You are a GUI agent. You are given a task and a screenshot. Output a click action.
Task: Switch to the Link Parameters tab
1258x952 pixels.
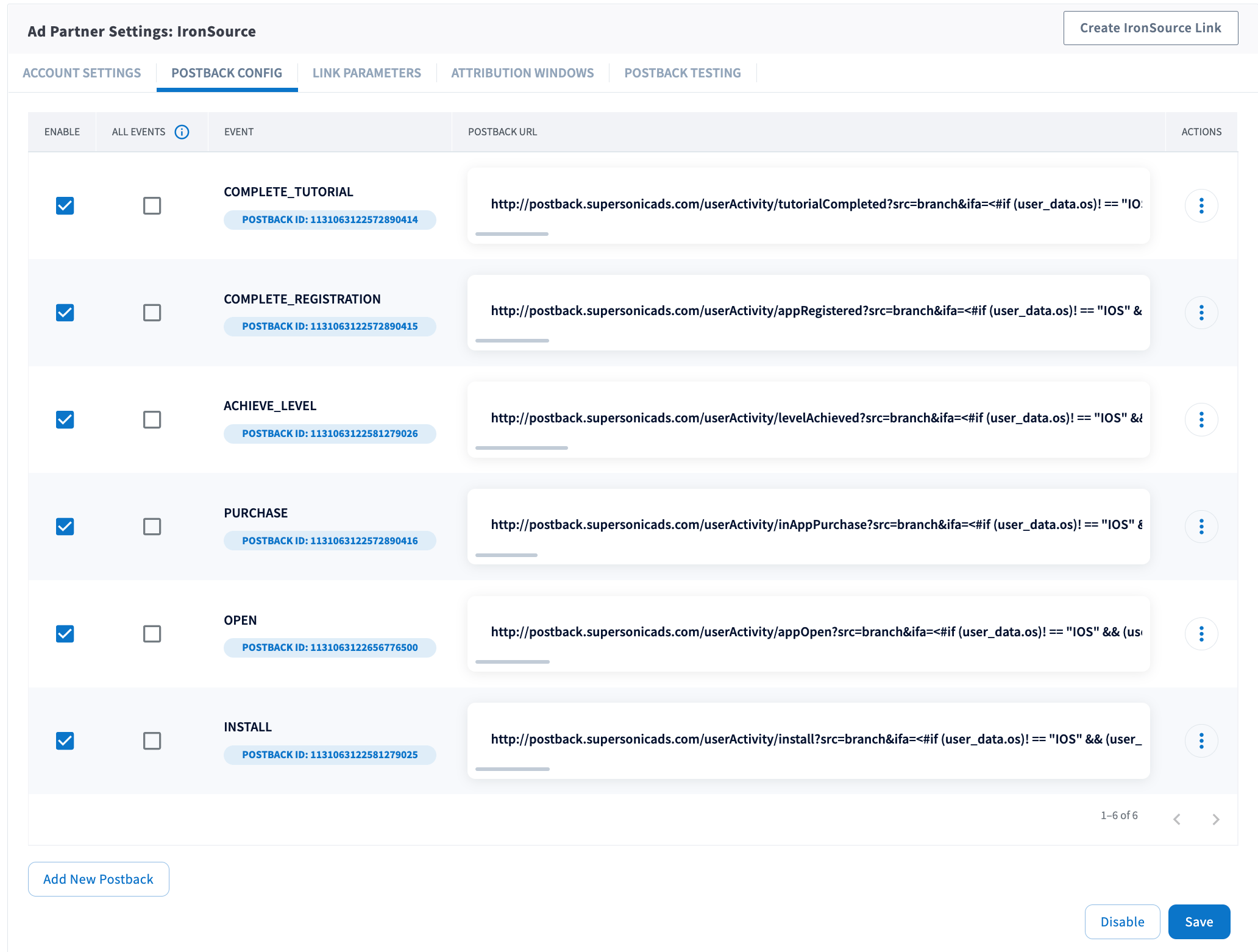pos(366,73)
